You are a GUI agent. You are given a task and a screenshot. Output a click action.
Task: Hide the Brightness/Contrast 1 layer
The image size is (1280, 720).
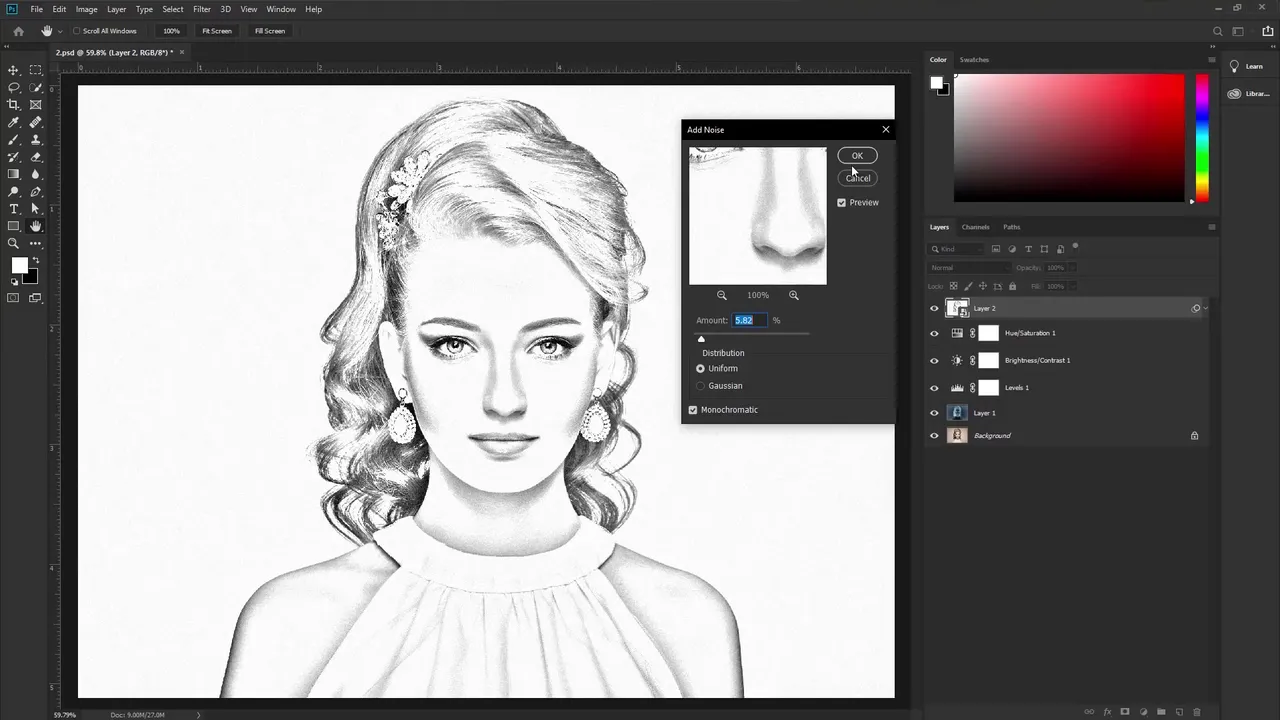pos(935,361)
